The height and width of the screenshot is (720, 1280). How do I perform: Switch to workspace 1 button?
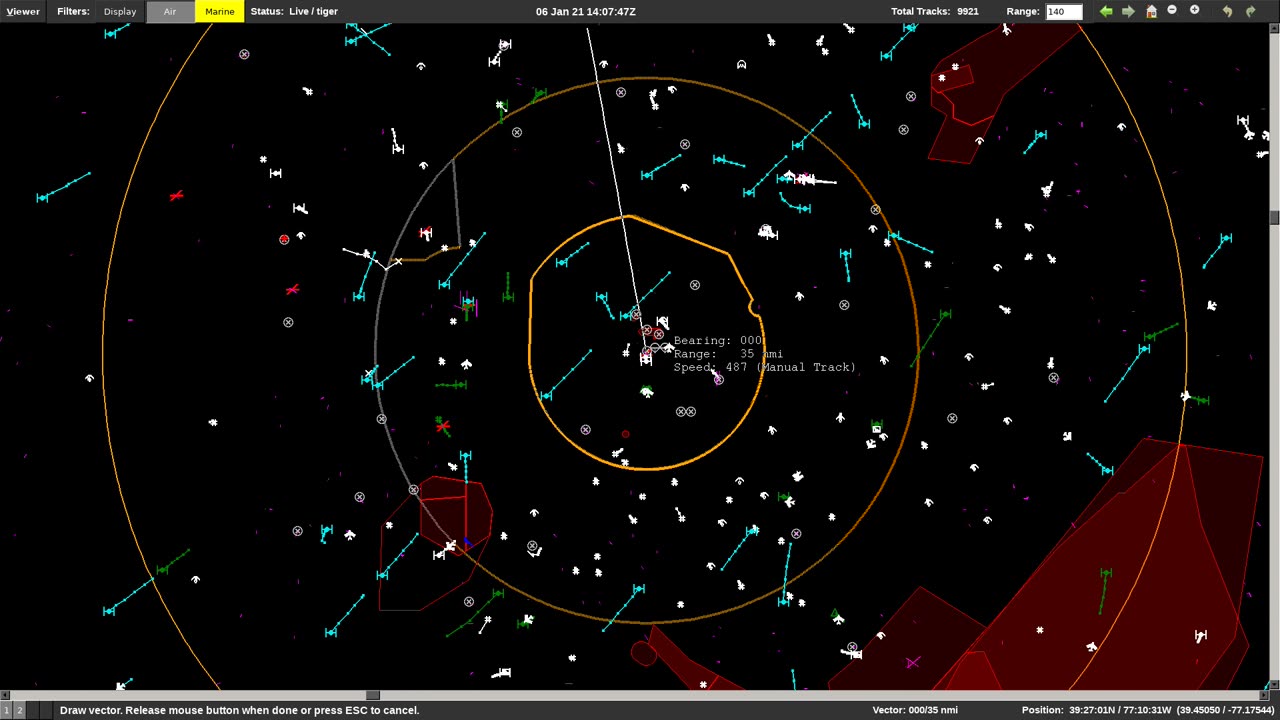6,710
